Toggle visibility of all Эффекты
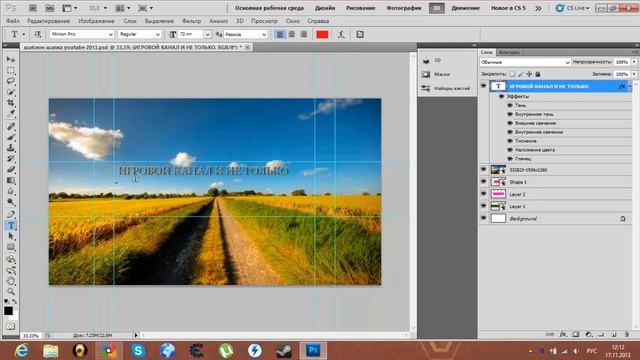This screenshot has width=640, height=360. [x=502, y=97]
